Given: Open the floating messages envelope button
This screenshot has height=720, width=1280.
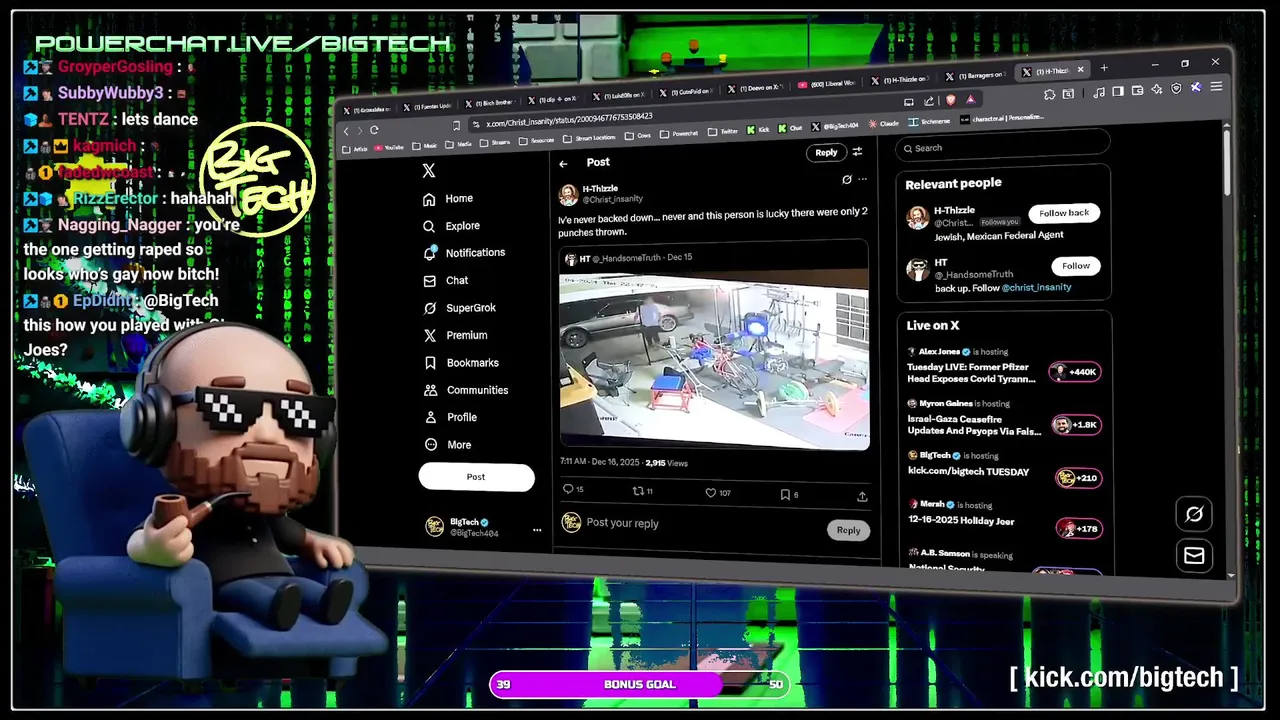Looking at the screenshot, I should point(1194,556).
